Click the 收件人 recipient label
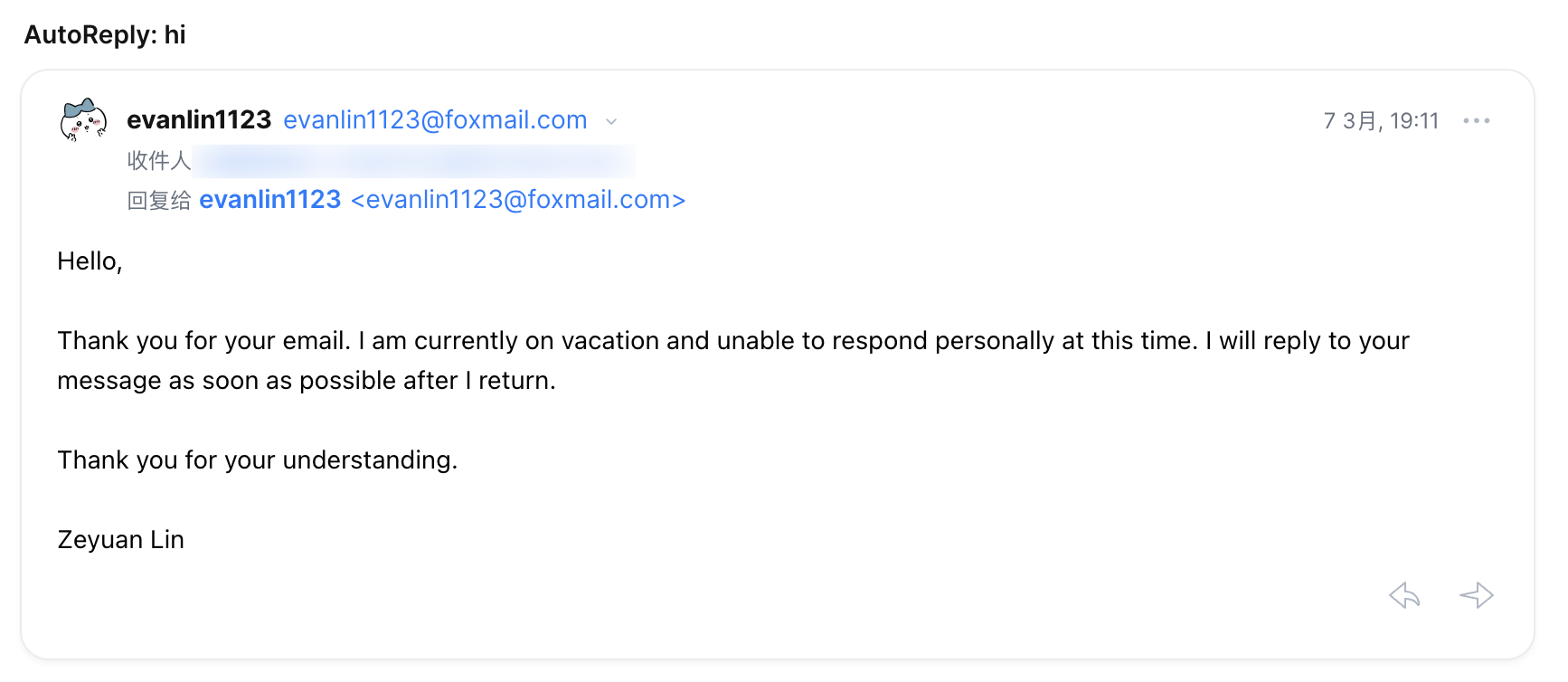Screen dimensions: 1568x682 point(158,161)
